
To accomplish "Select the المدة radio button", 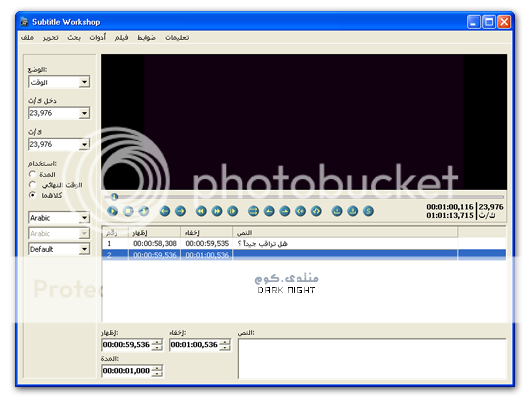I will [x=32, y=174].
